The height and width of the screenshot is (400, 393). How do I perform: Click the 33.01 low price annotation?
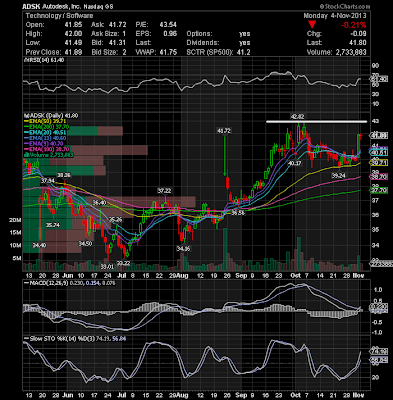[x=108, y=267]
